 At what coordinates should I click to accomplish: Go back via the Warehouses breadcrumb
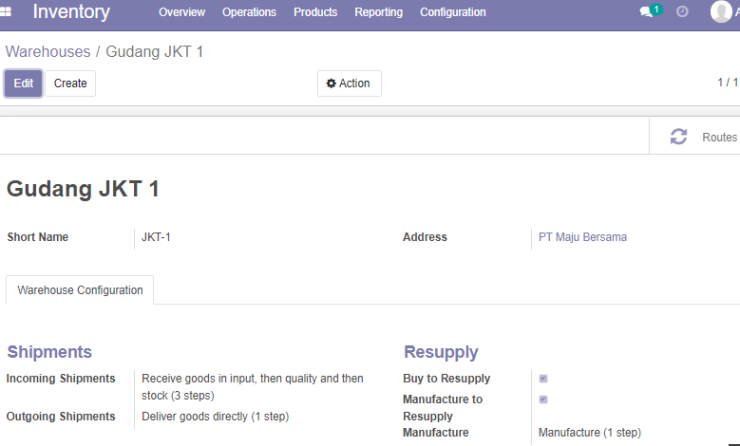pyautogui.click(x=48, y=51)
